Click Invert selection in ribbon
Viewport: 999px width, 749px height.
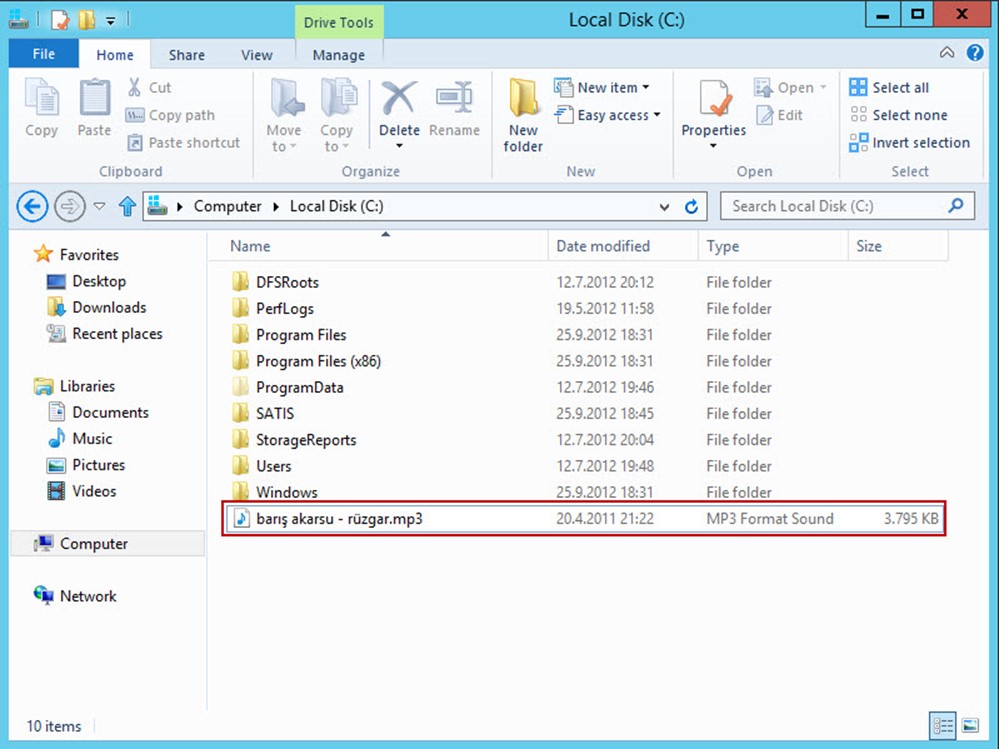(x=909, y=143)
